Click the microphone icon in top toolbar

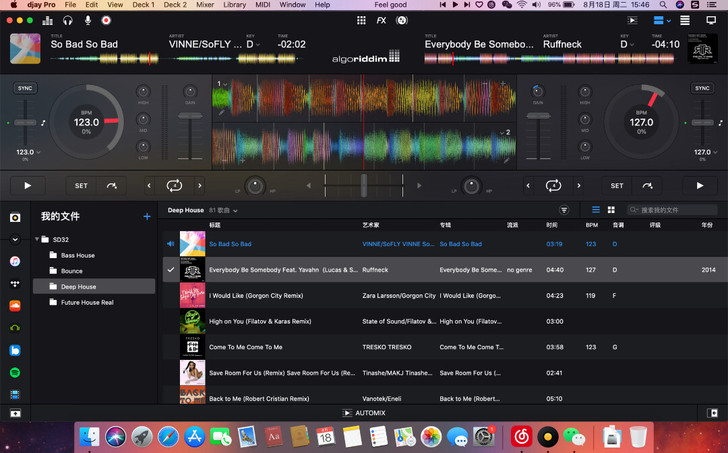(x=88, y=20)
